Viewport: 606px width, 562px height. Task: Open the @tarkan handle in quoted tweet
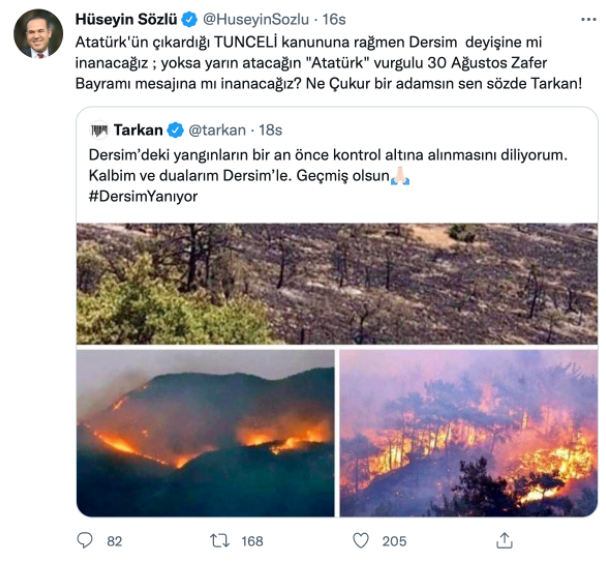point(215,130)
